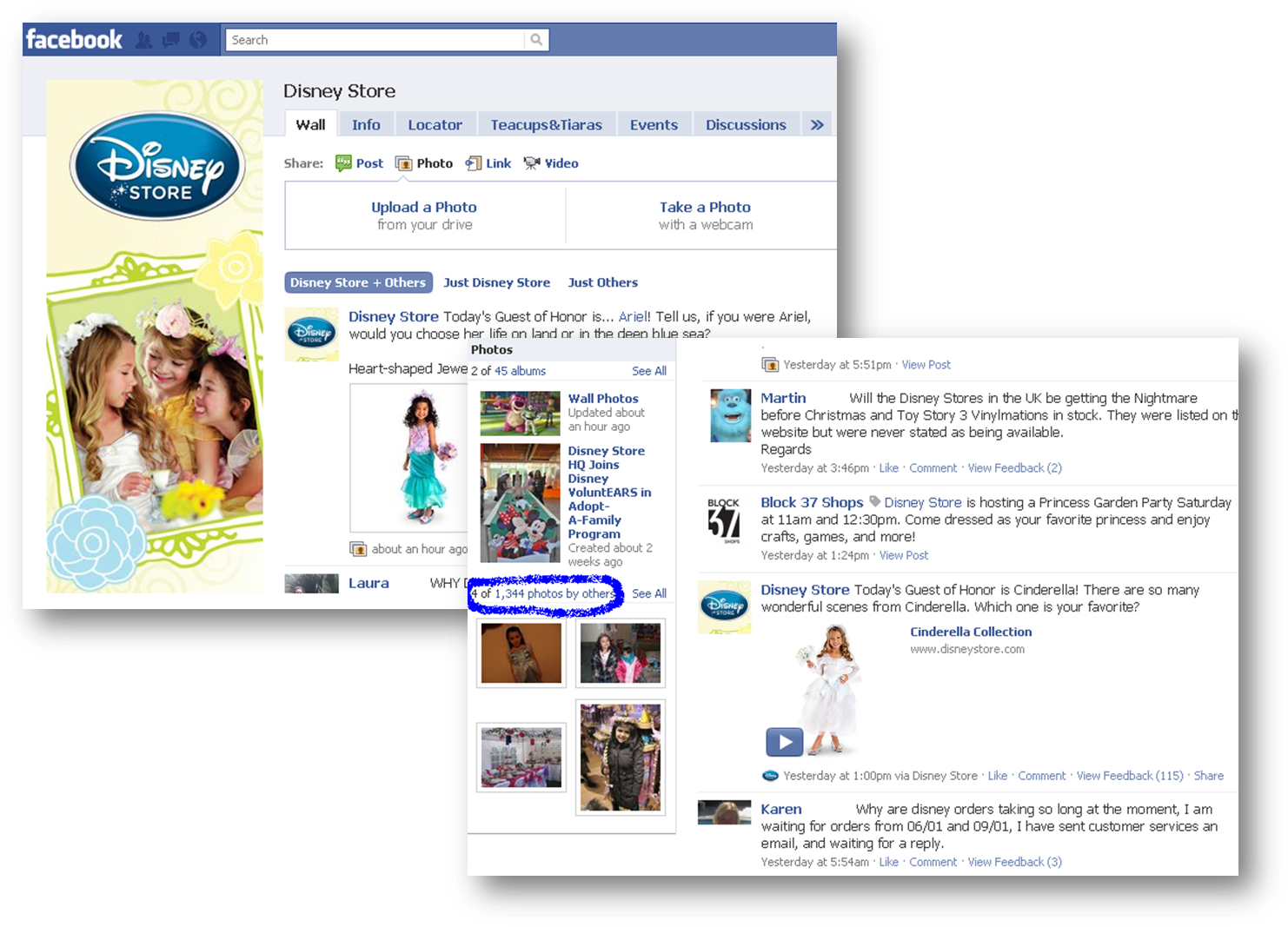Viewport: 1288px width, 927px height.
Task: Expand more tabs with double chevron
Action: click(817, 124)
